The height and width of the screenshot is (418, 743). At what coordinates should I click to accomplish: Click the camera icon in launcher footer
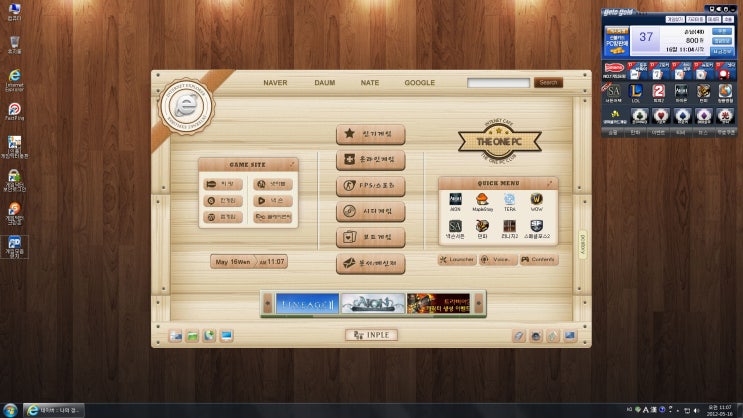[x=535, y=336]
